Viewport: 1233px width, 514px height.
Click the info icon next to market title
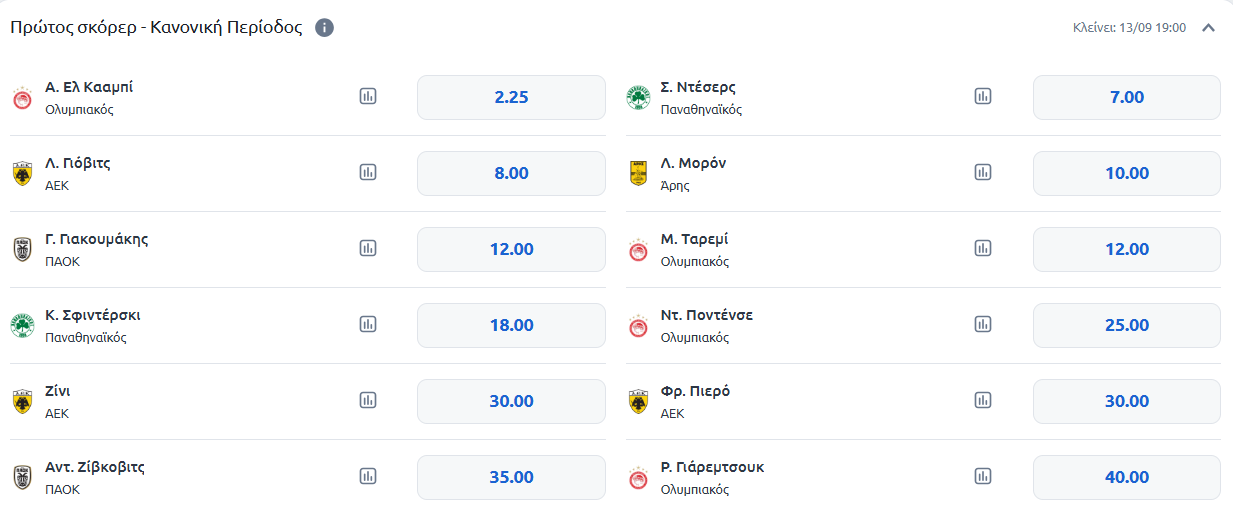pyautogui.click(x=324, y=28)
